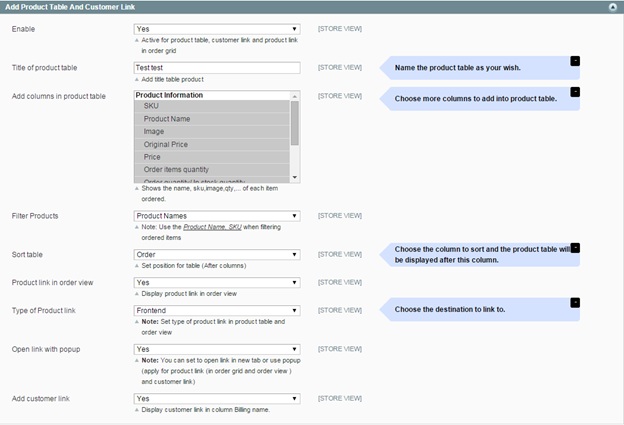Image resolution: width=624 pixels, height=425 pixels.
Task: Open the Enable dropdown
Action: coord(217,29)
